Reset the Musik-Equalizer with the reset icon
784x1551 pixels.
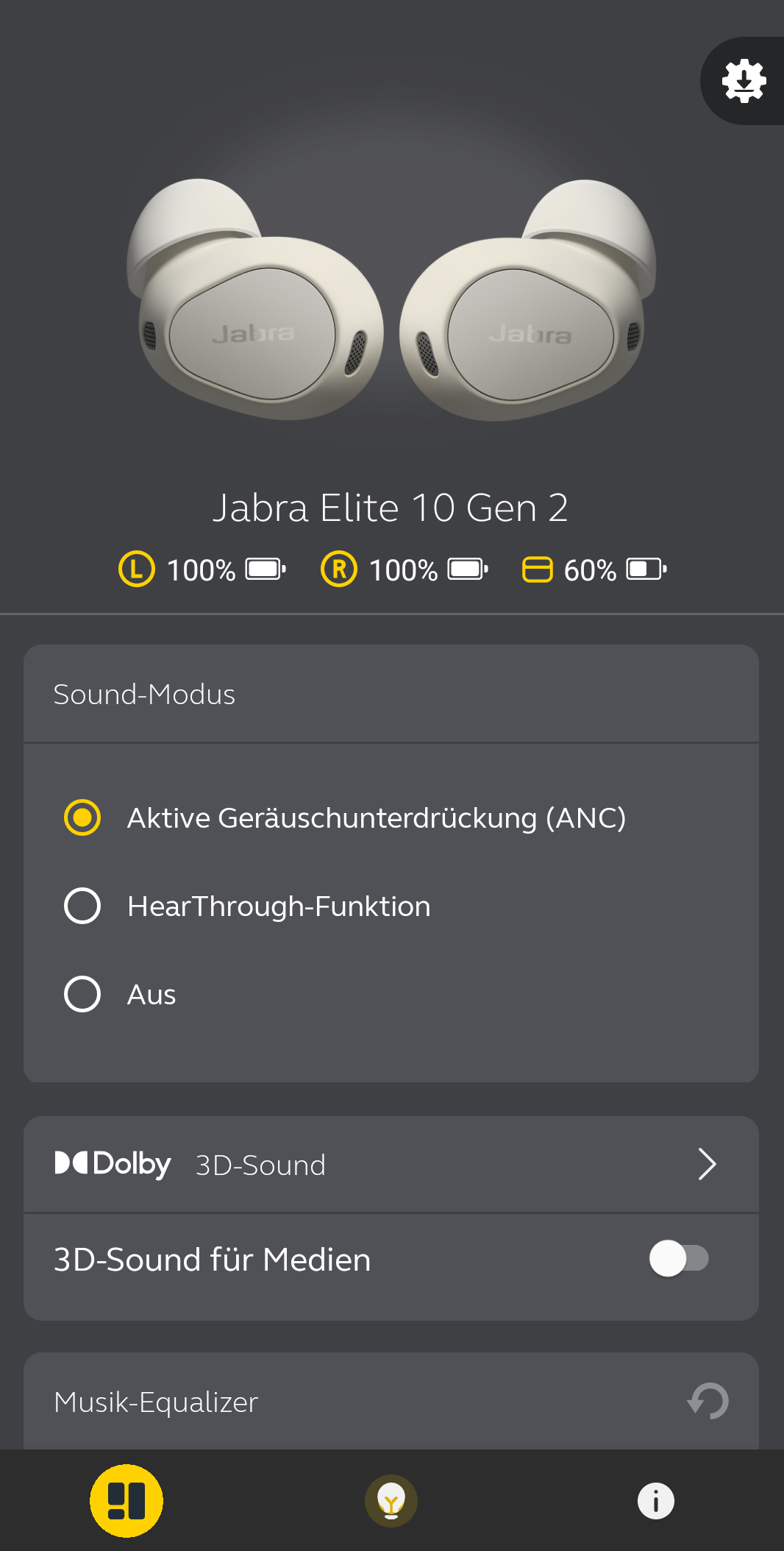point(708,1401)
